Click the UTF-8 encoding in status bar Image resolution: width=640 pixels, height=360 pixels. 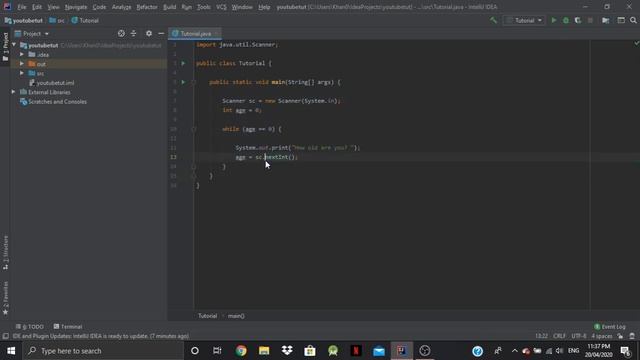(579, 336)
